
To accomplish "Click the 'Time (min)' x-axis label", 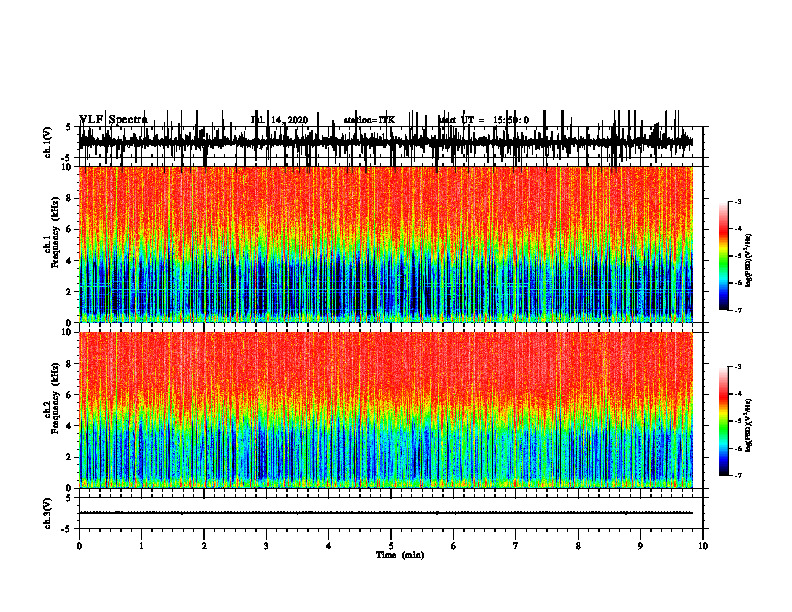I will 400,555.
